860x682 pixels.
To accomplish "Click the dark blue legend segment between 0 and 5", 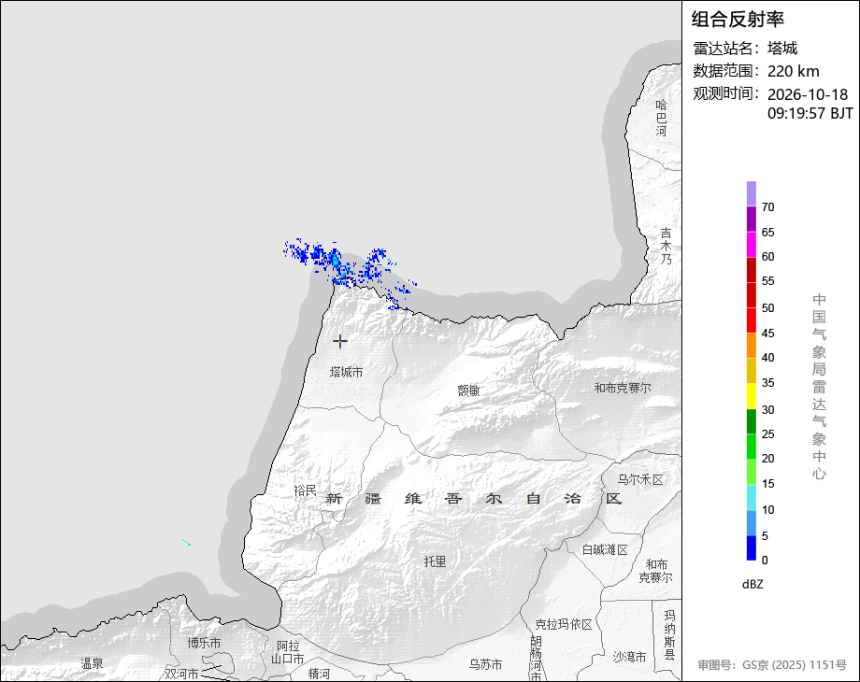I will point(751,548).
